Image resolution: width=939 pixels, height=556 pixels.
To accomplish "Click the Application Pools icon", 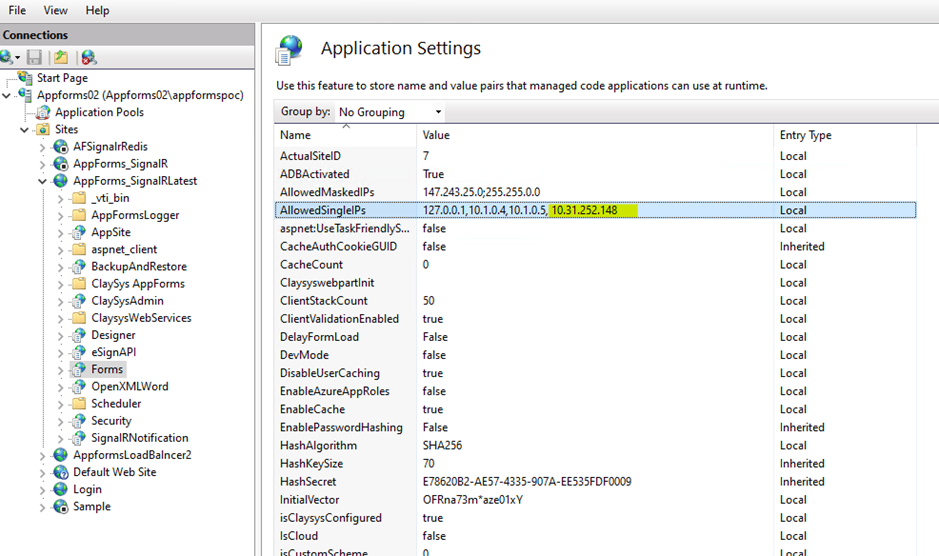I will tap(43, 113).
